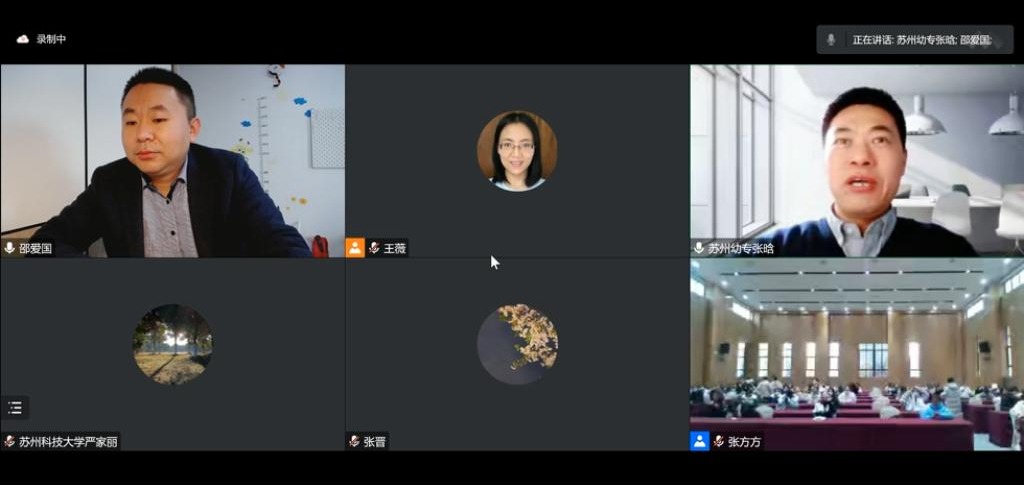Click the muted mic icon beside 张晋
Screen dimensions: 1024x485
point(355,441)
